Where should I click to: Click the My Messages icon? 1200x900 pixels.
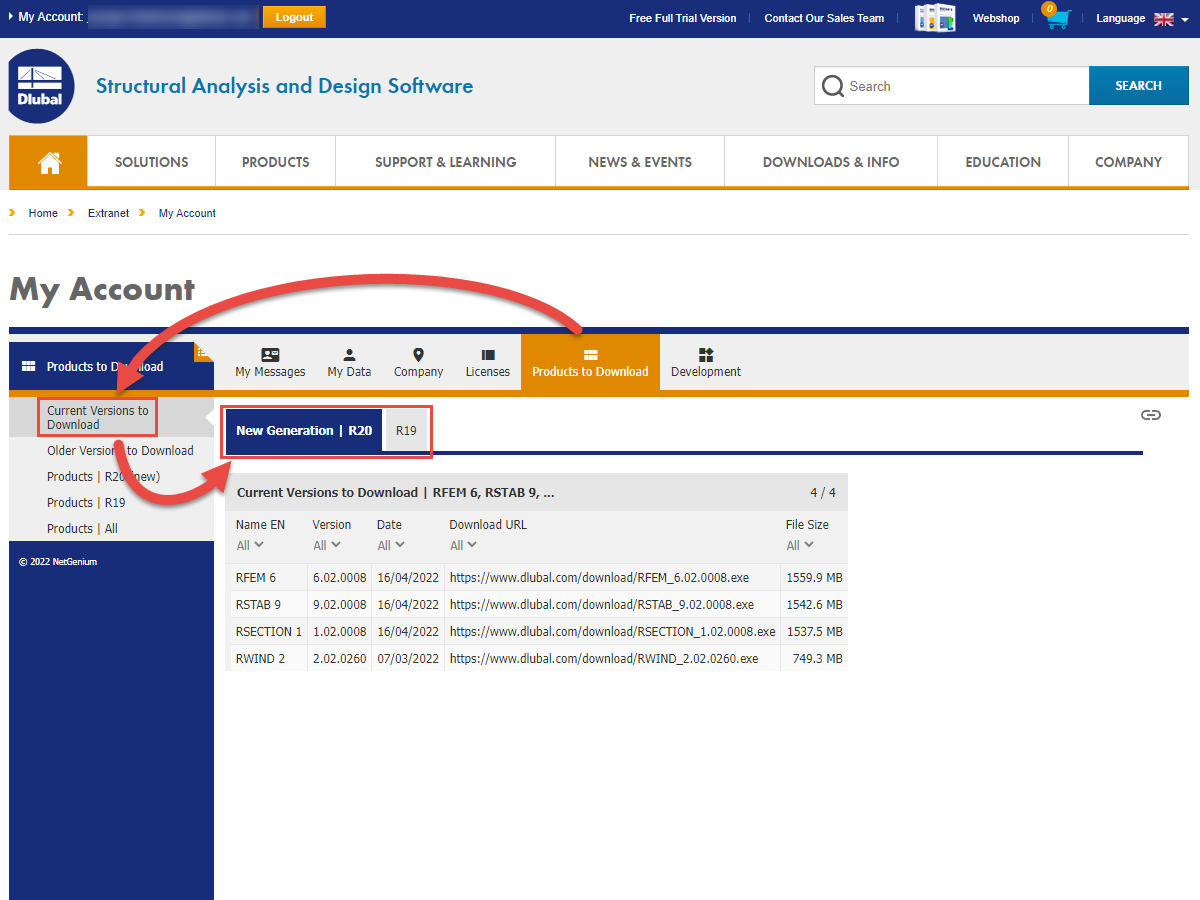point(270,355)
